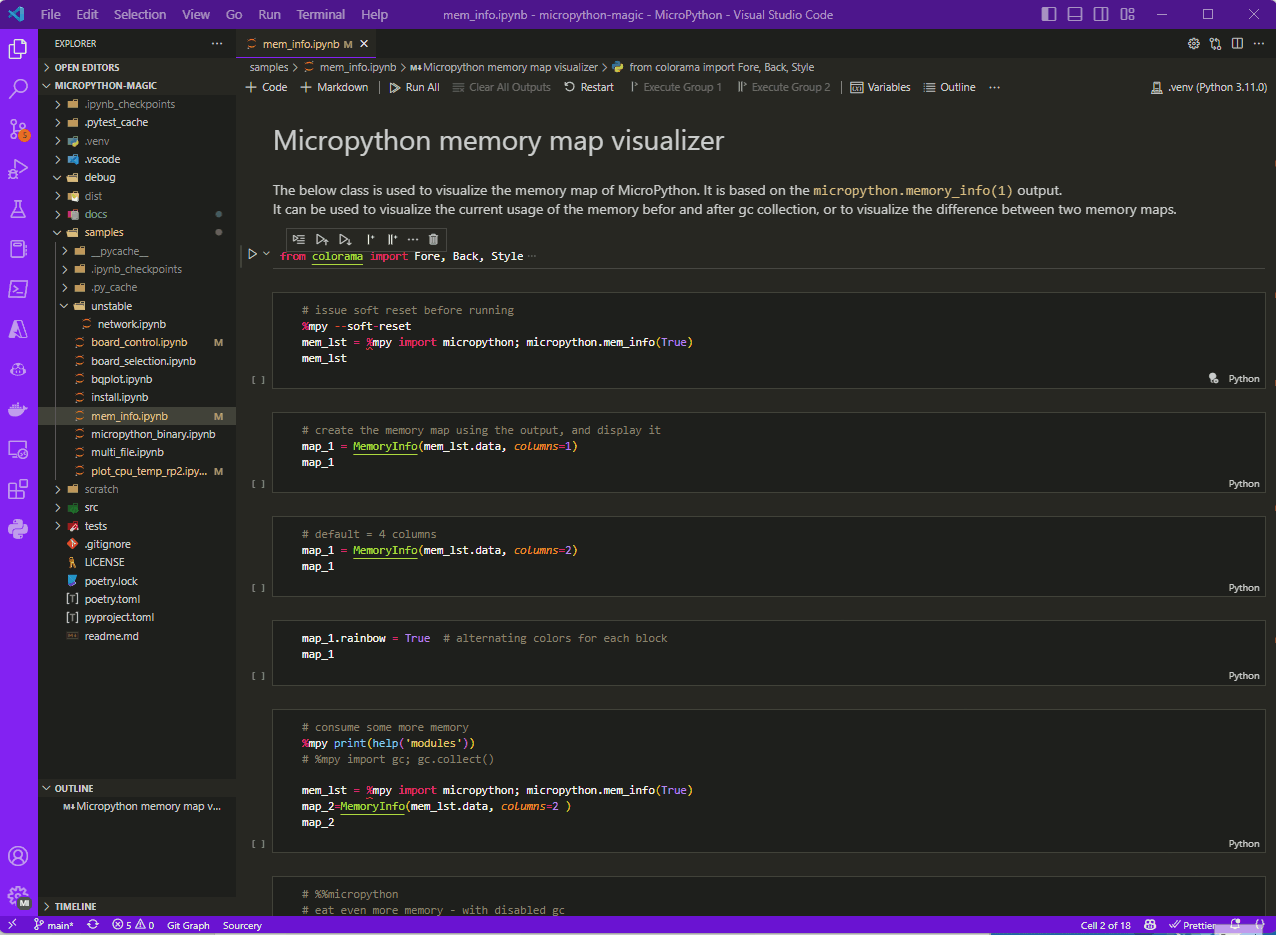Screen dimensions: 1276x935
Task: Open notebook toolbar overflow ellipsis after Outline
Action: [x=994, y=87]
